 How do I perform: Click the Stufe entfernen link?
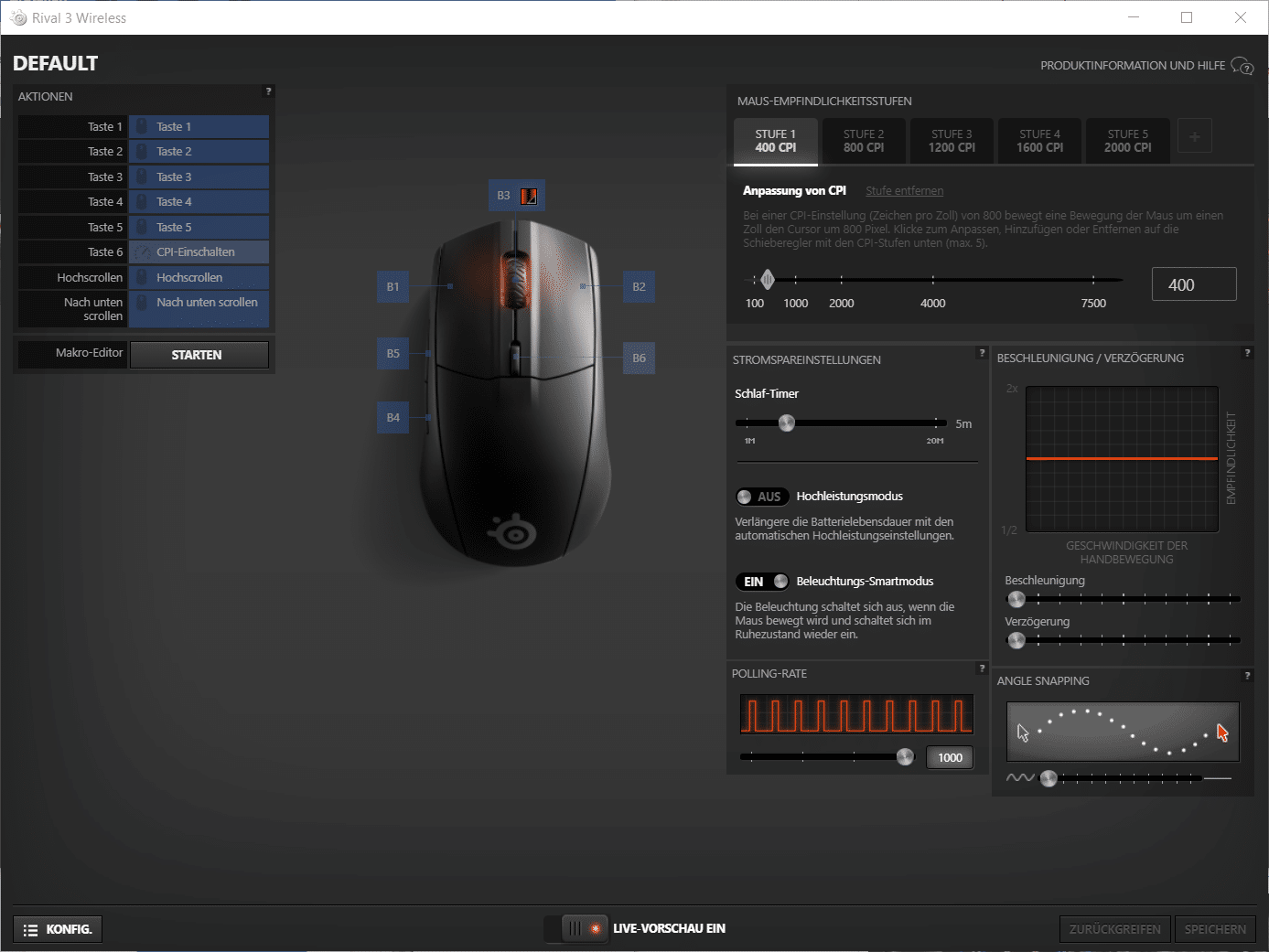904,191
